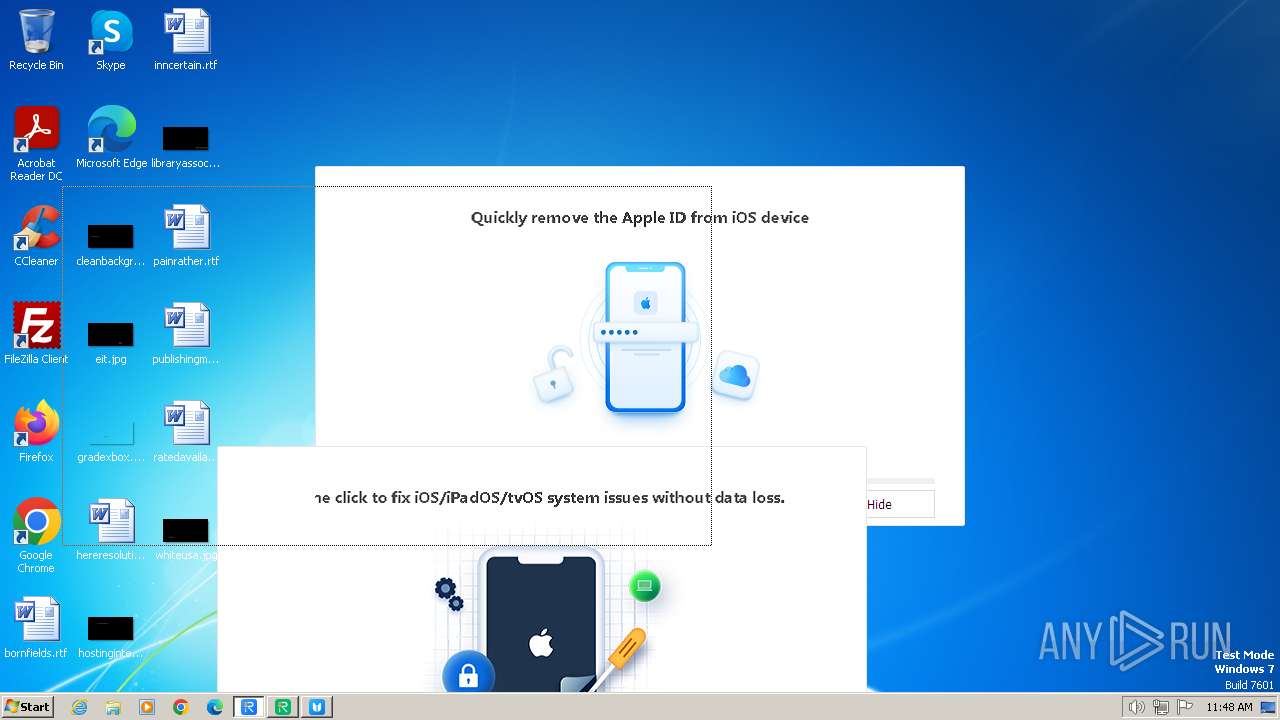Select the cleanbackgr… file on desktop
The width and height of the screenshot is (1280, 720).
coord(110,244)
